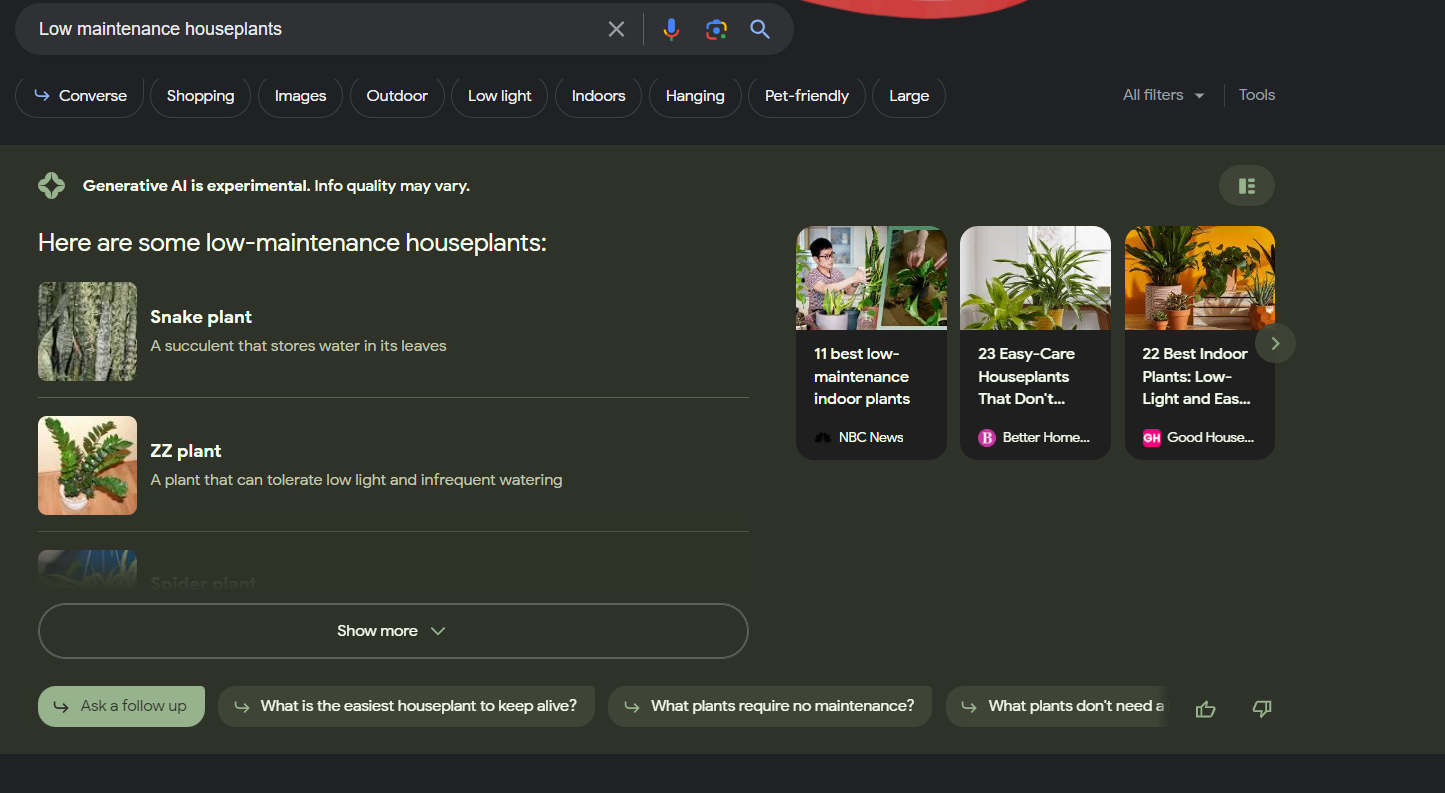Switch to the Shopping filter
This screenshot has width=1445, height=793.
click(x=200, y=96)
